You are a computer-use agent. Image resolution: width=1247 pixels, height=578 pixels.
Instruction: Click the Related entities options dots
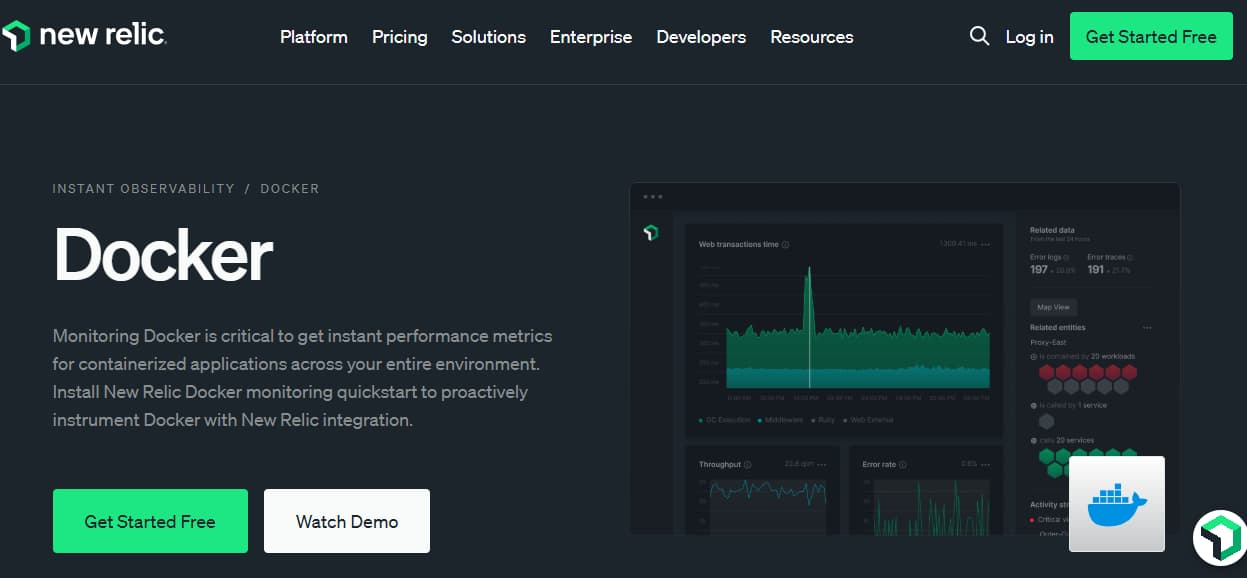click(x=1147, y=327)
